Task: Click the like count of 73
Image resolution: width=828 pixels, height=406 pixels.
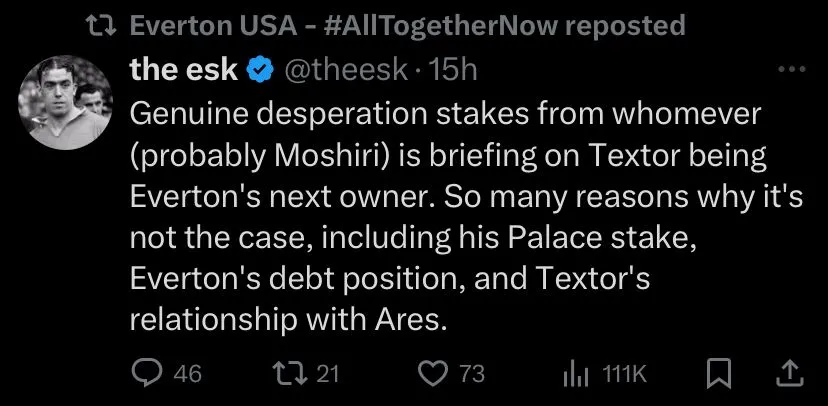Action: [471, 374]
